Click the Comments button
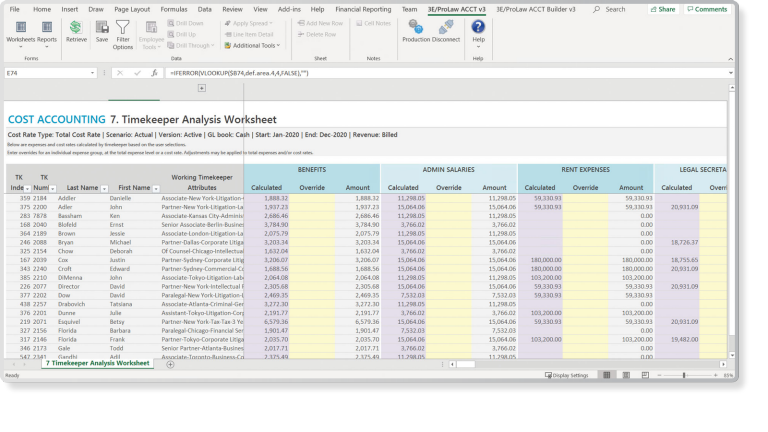 [705, 9]
